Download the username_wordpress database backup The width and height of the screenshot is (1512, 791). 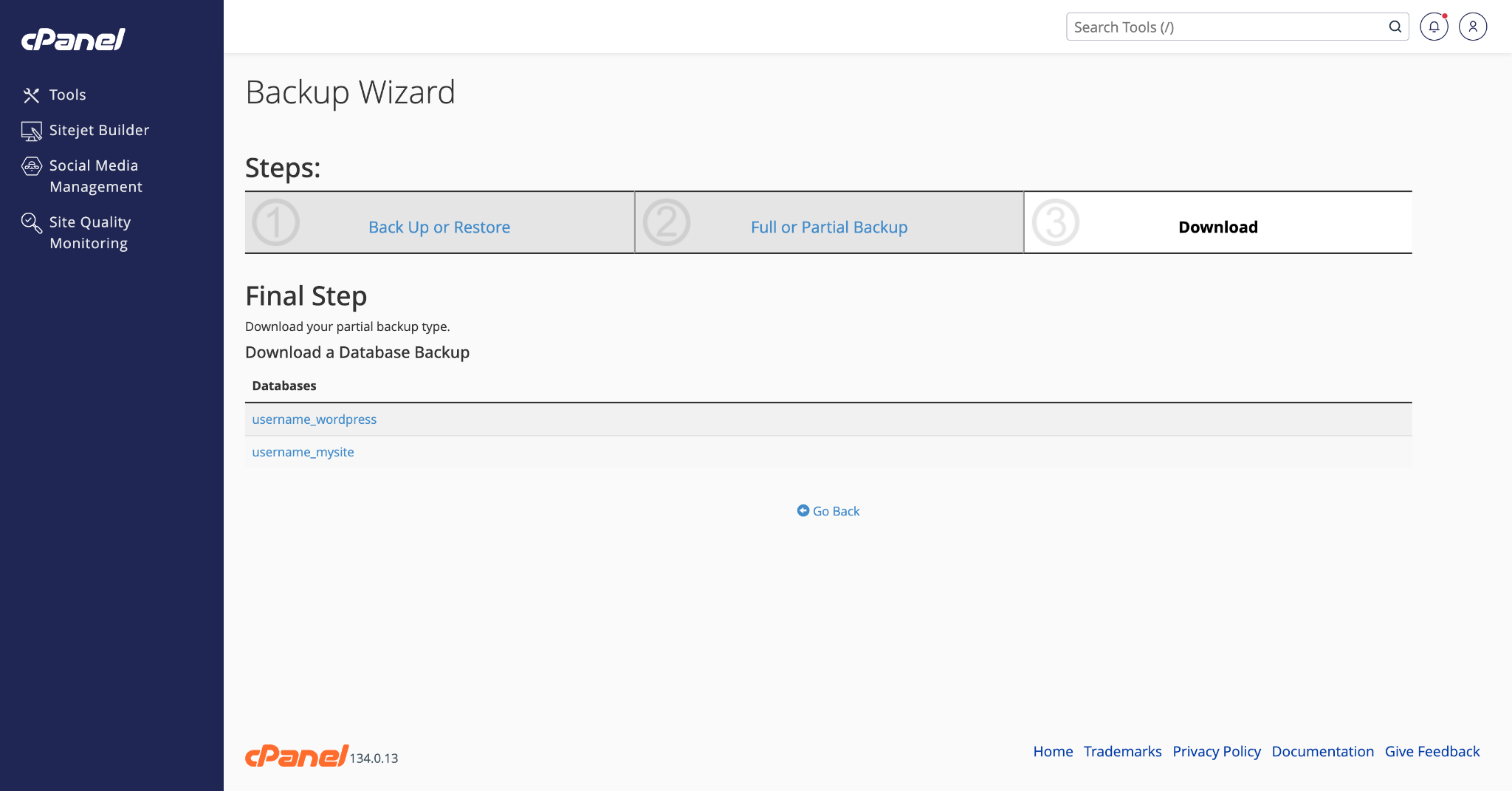tap(315, 420)
